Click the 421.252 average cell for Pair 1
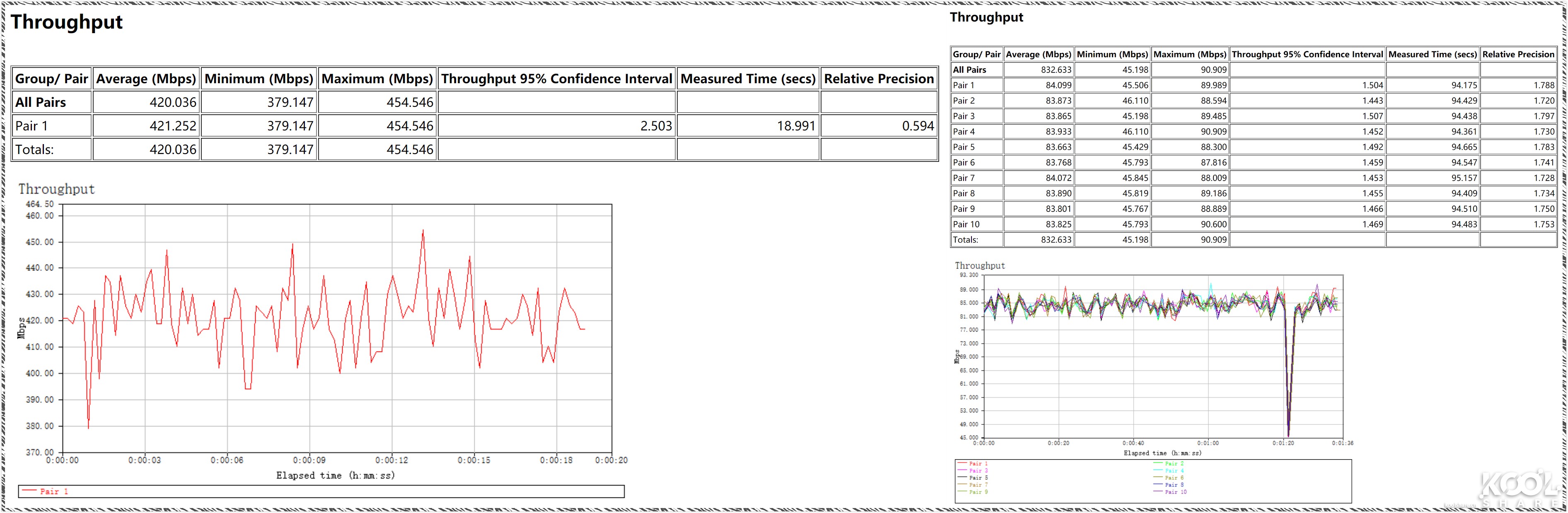This screenshot has width=1568, height=513. [173, 126]
